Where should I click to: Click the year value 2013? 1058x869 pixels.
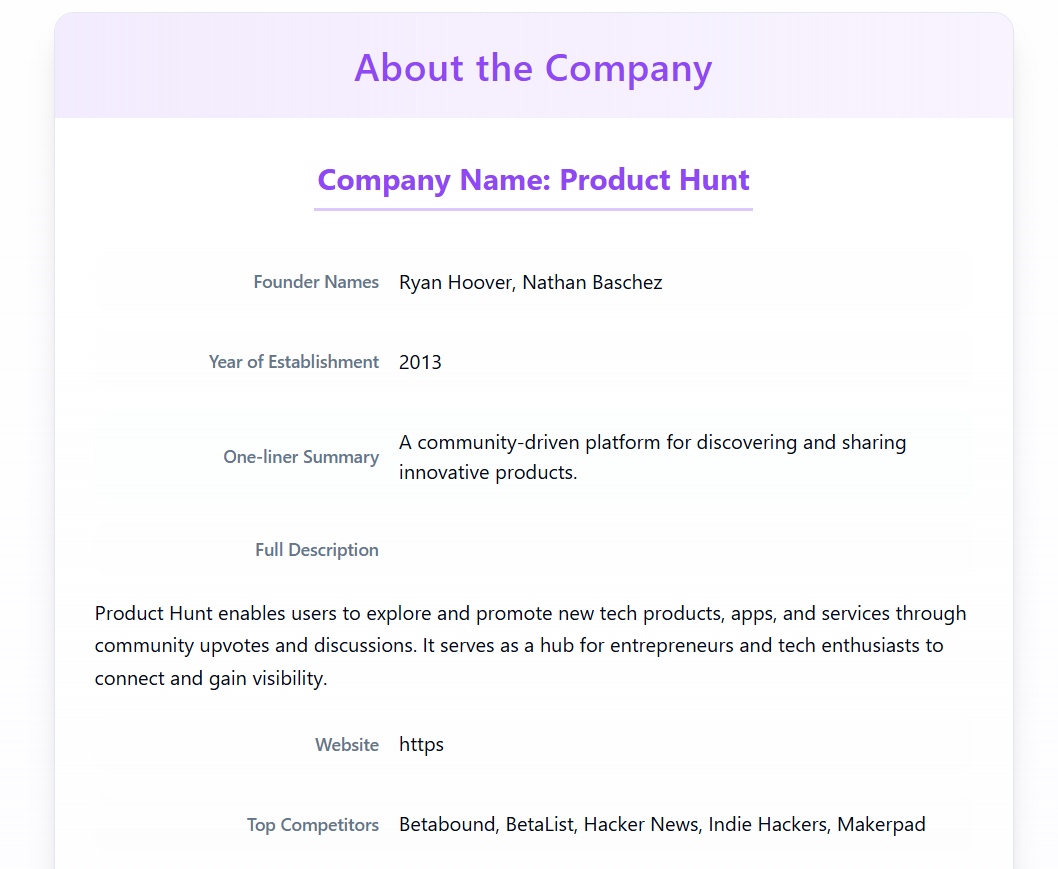pos(420,362)
